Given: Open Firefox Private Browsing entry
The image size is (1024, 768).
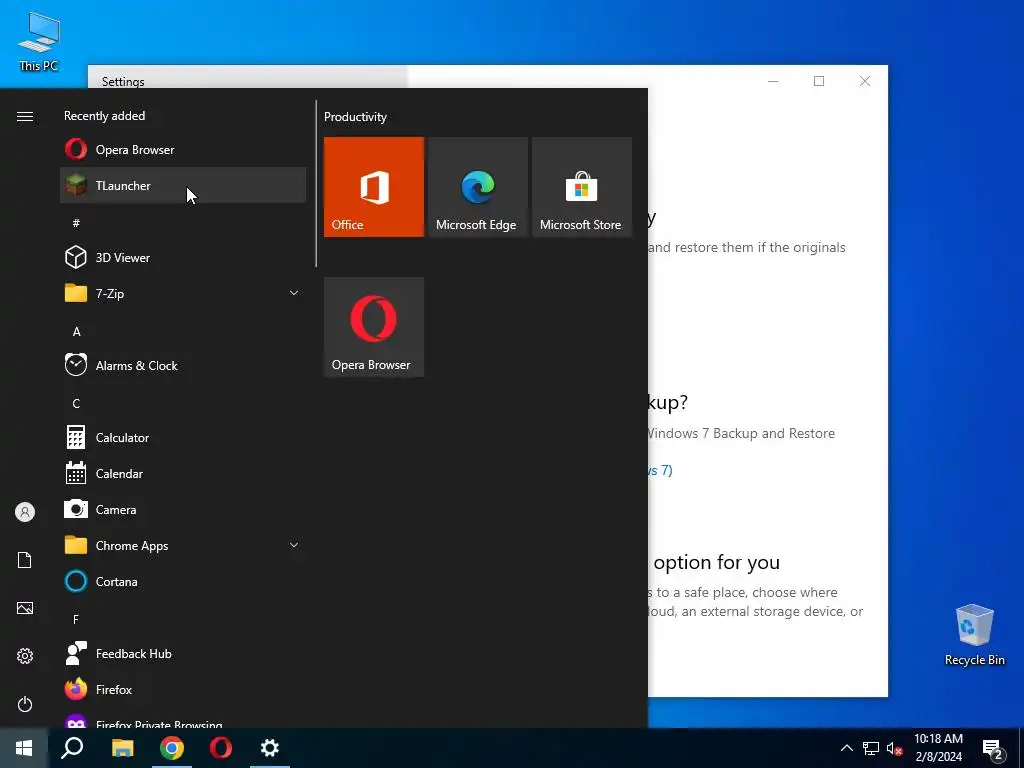Looking at the screenshot, I should [183, 720].
